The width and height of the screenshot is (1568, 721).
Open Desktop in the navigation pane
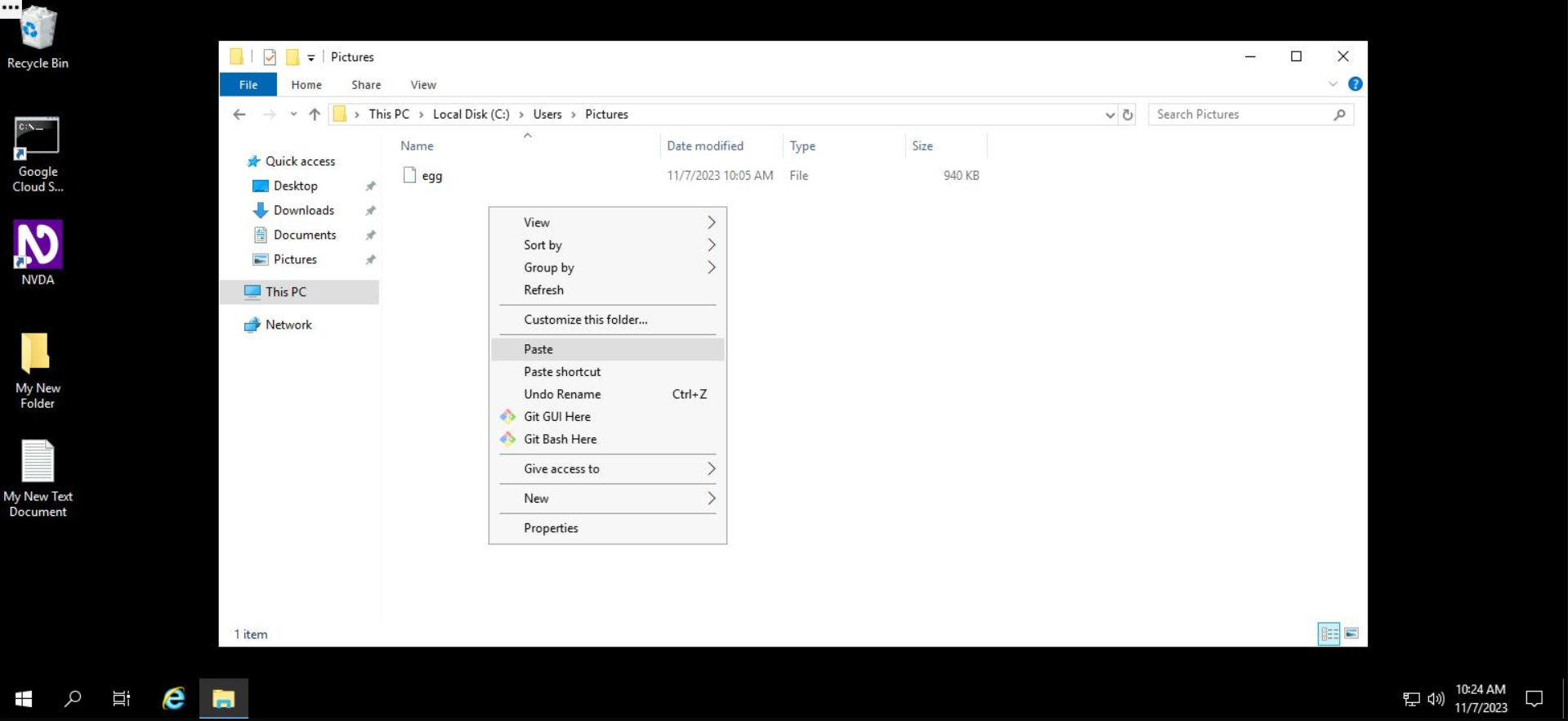coord(295,186)
